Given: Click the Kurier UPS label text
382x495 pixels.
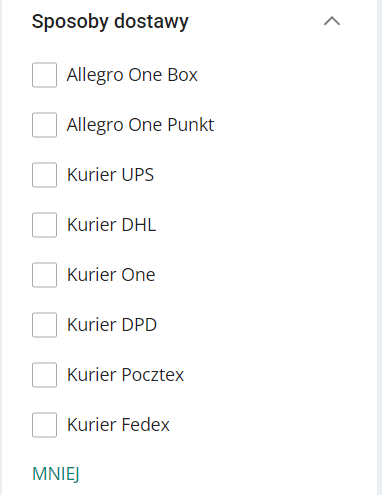Looking at the screenshot, I should 111,175.
